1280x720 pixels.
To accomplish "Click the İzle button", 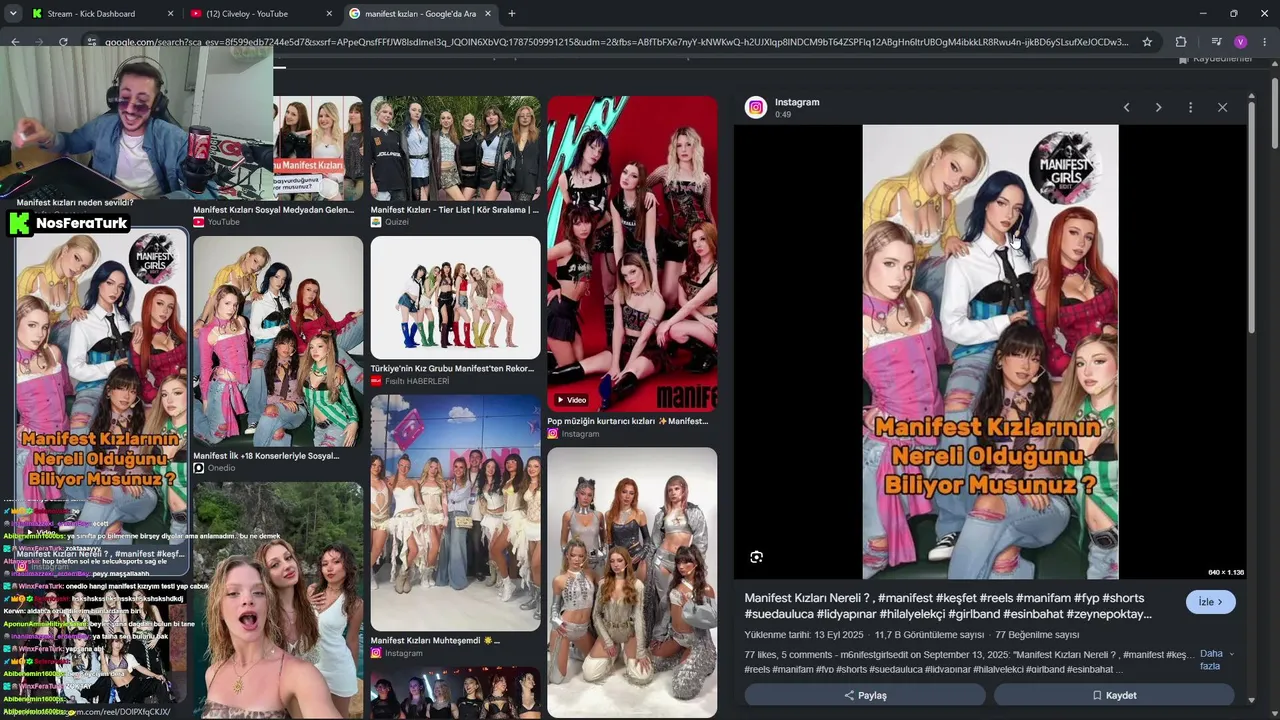I will point(1211,602).
